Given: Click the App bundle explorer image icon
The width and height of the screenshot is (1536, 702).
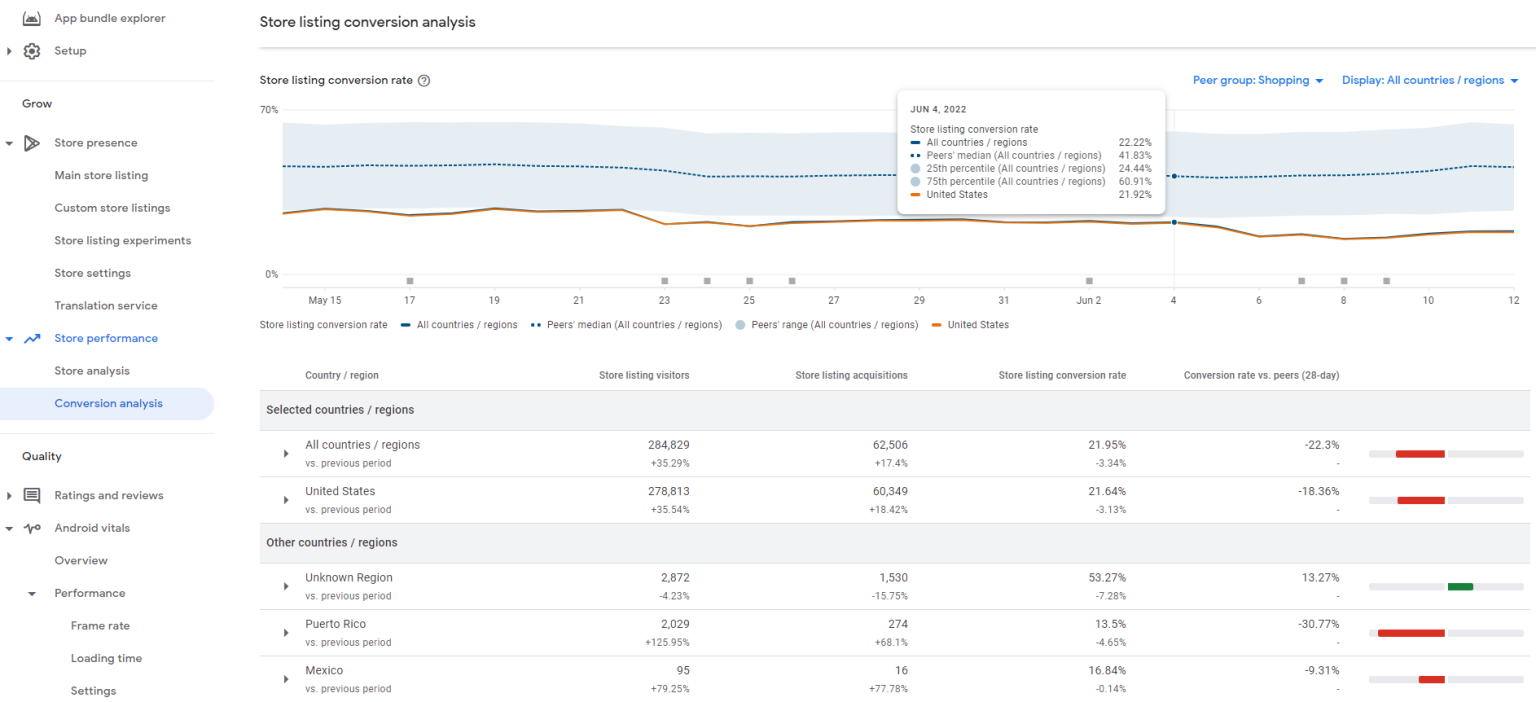Looking at the screenshot, I should click(30, 17).
